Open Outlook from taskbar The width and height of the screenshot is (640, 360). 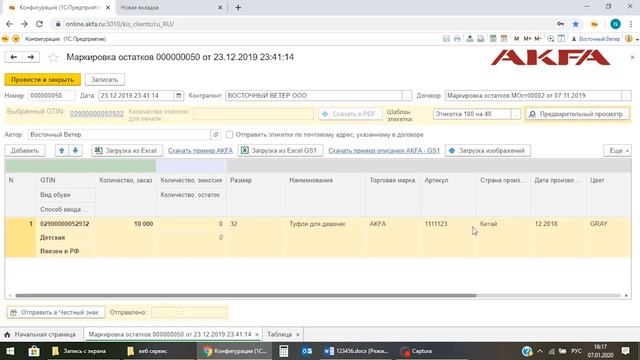tap(307, 351)
